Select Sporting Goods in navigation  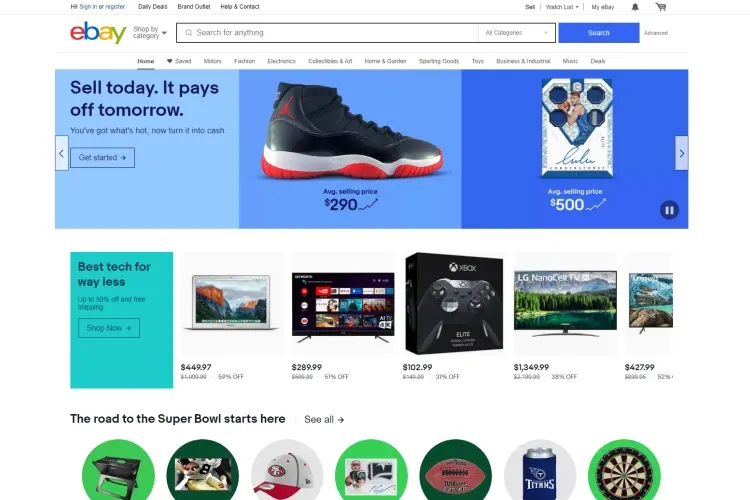(439, 61)
